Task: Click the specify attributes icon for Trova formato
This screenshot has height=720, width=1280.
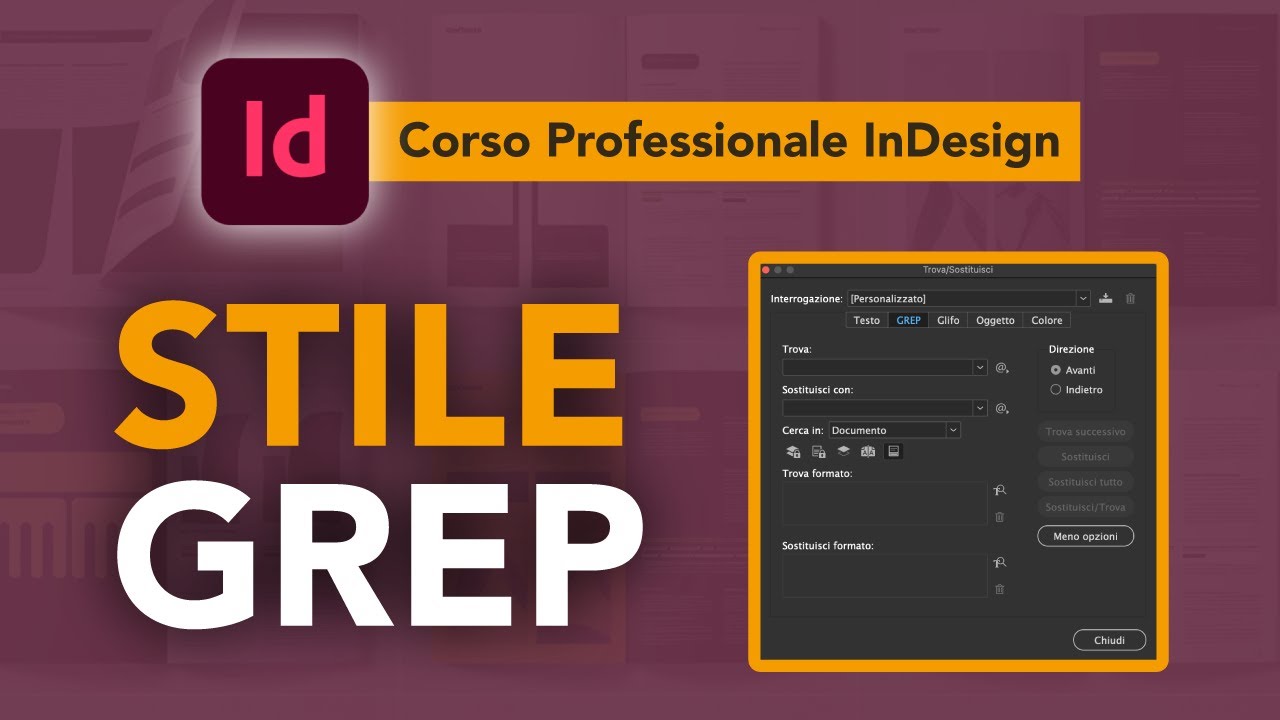Action: click(x=999, y=490)
